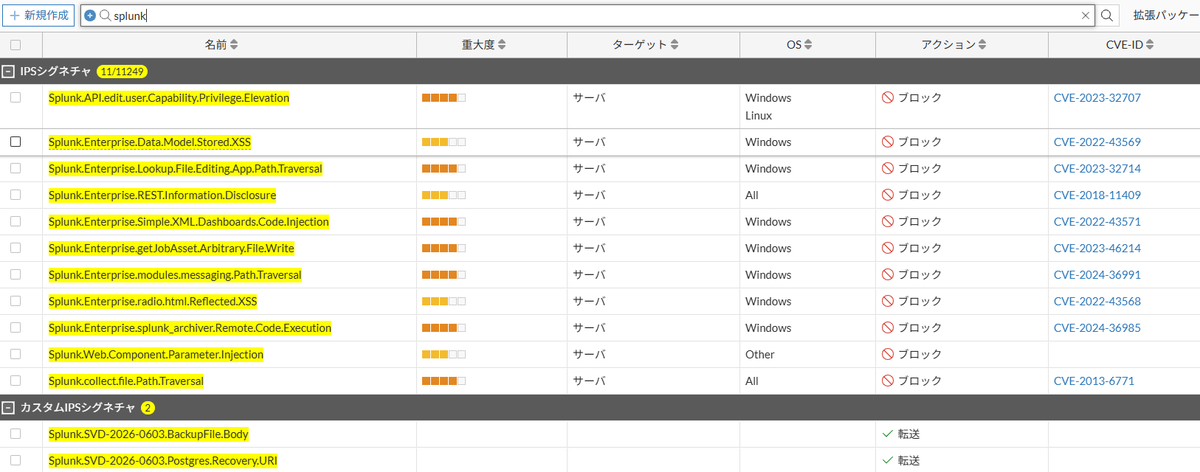The height and width of the screenshot is (472, 1200).
Task: Check Splunk.API.edit.user.Capability row checkbox
Action: click(15, 98)
